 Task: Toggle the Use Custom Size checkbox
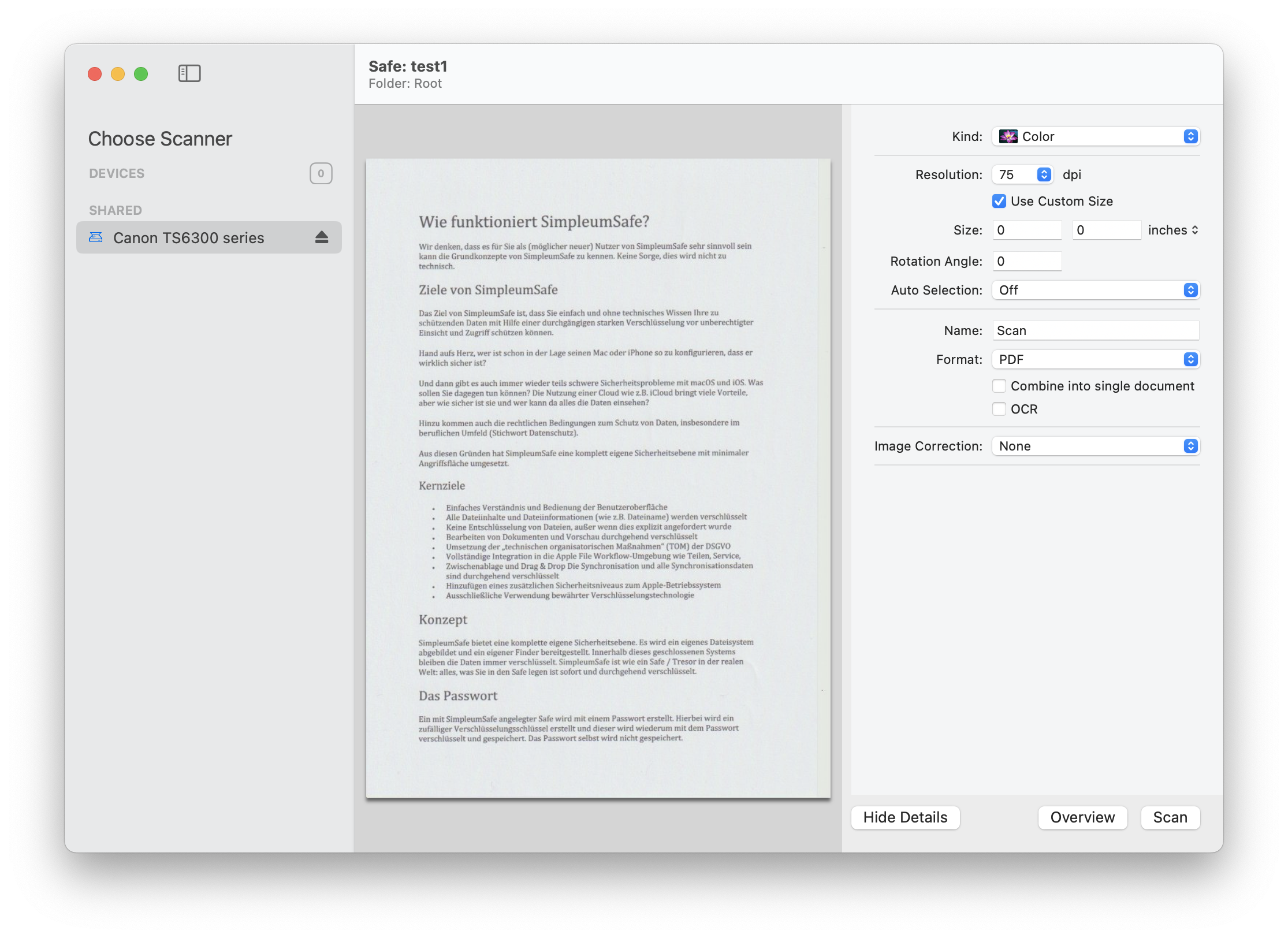click(999, 201)
